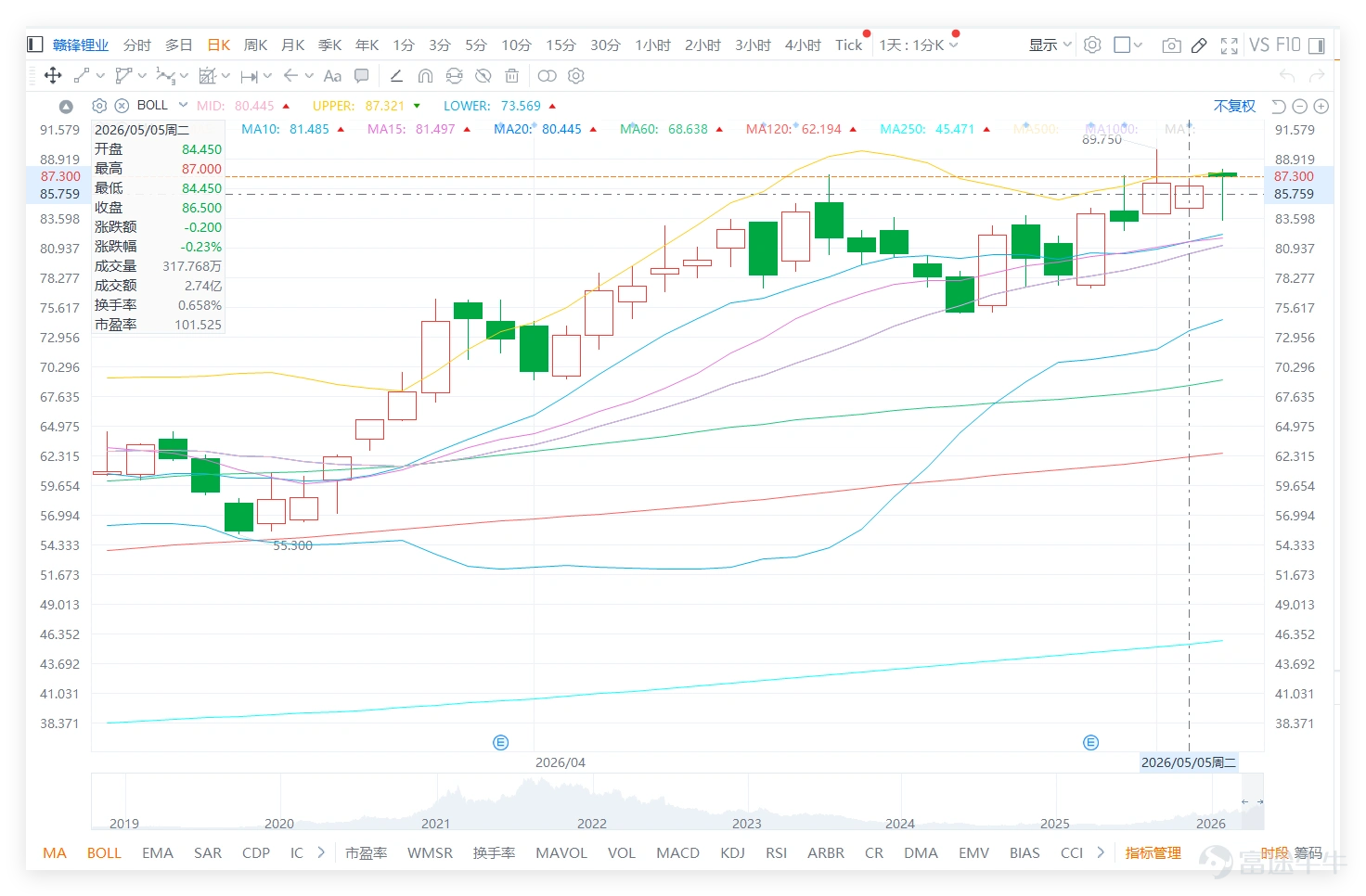Toggle the magnet snap mode
The width and height of the screenshot is (1366, 896).
[x=425, y=76]
